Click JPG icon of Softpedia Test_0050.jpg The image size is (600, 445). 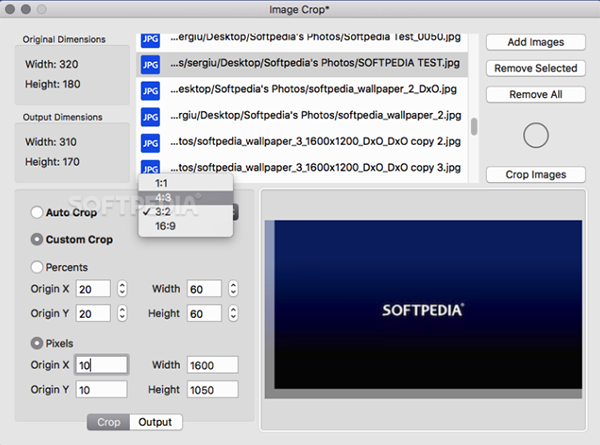(150, 40)
